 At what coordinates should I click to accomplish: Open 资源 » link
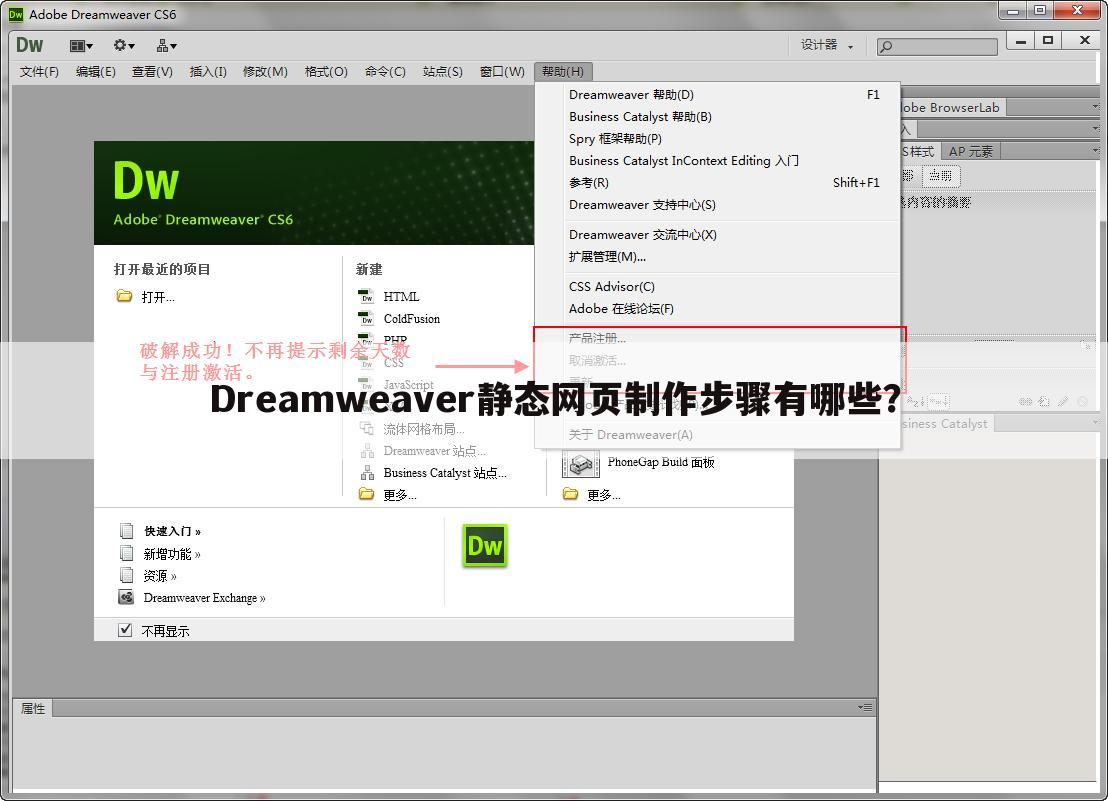pyautogui.click(x=160, y=576)
